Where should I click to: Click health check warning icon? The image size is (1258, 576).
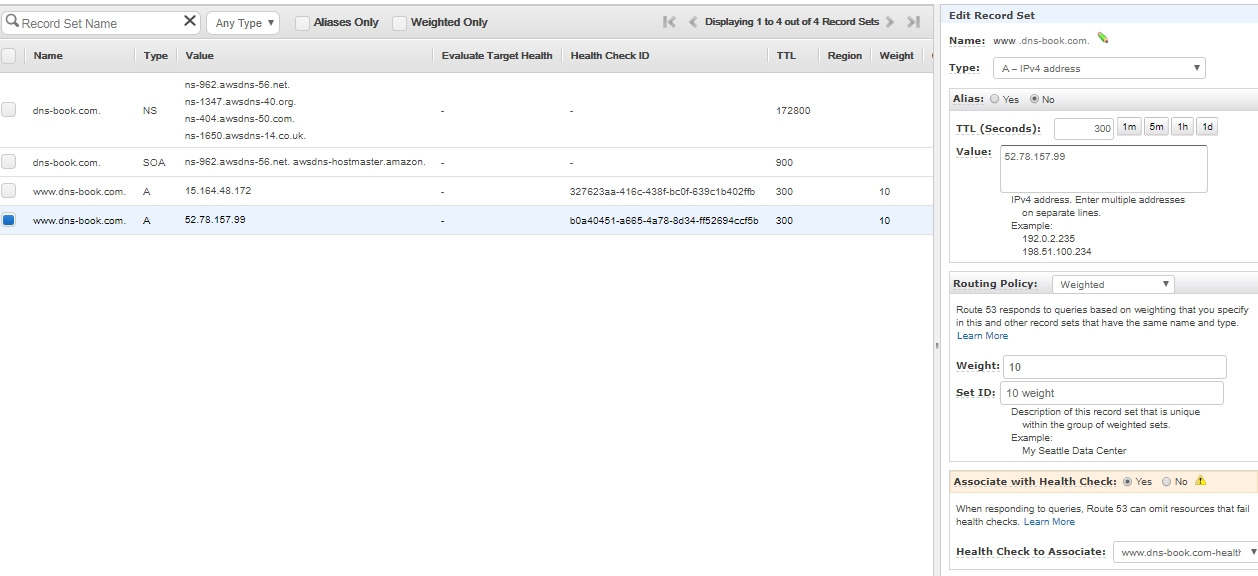coord(1201,481)
